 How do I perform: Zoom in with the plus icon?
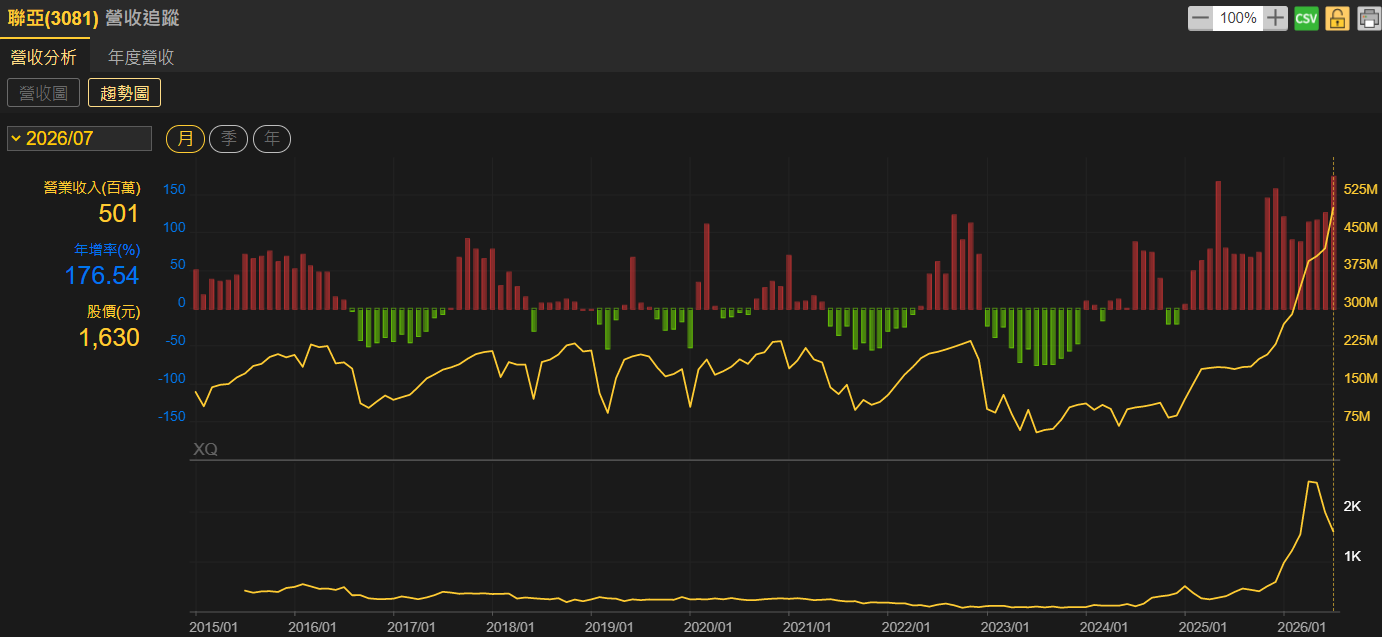click(x=1275, y=18)
